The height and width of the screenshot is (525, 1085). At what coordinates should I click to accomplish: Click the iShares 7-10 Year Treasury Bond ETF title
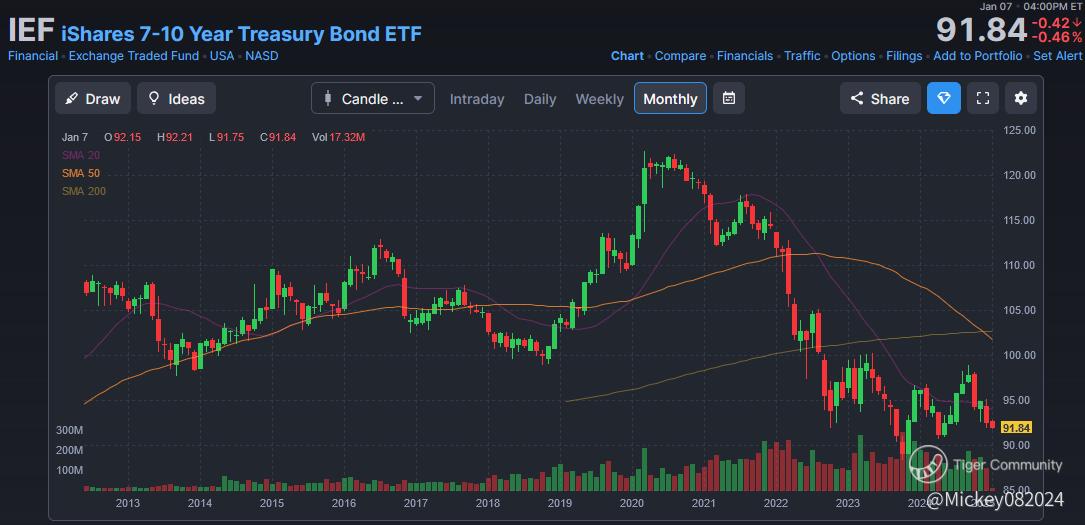coord(241,33)
